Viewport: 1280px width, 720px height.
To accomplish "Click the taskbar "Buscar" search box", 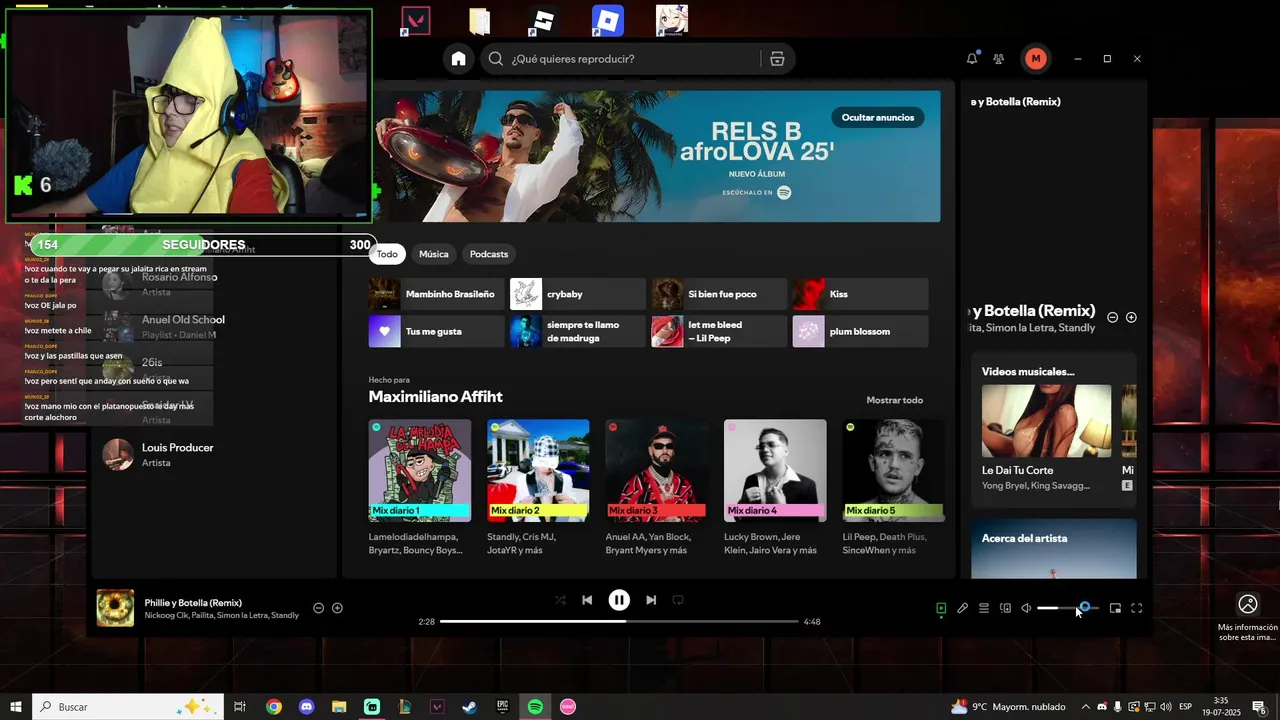I will [x=129, y=707].
